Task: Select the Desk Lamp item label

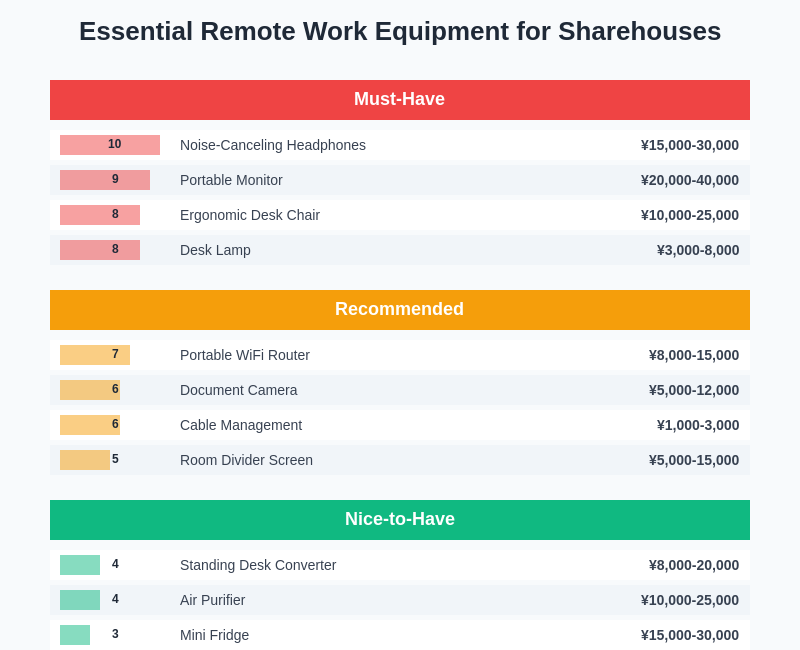Action: [x=215, y=250]
